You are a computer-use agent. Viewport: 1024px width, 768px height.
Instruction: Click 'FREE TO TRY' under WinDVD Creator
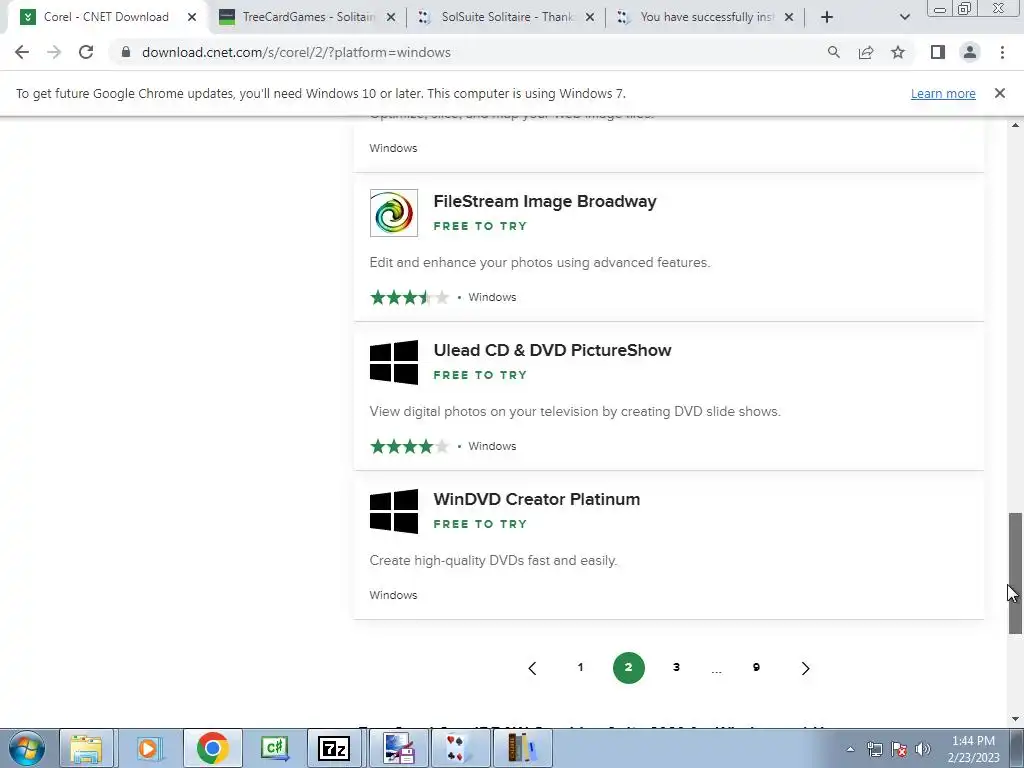480,524
